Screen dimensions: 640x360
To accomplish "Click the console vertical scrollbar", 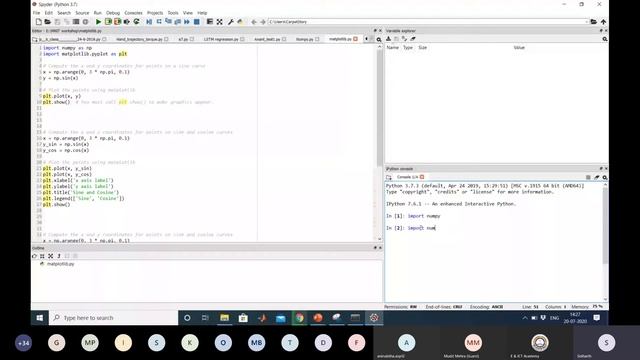I will tap(605, 225).
